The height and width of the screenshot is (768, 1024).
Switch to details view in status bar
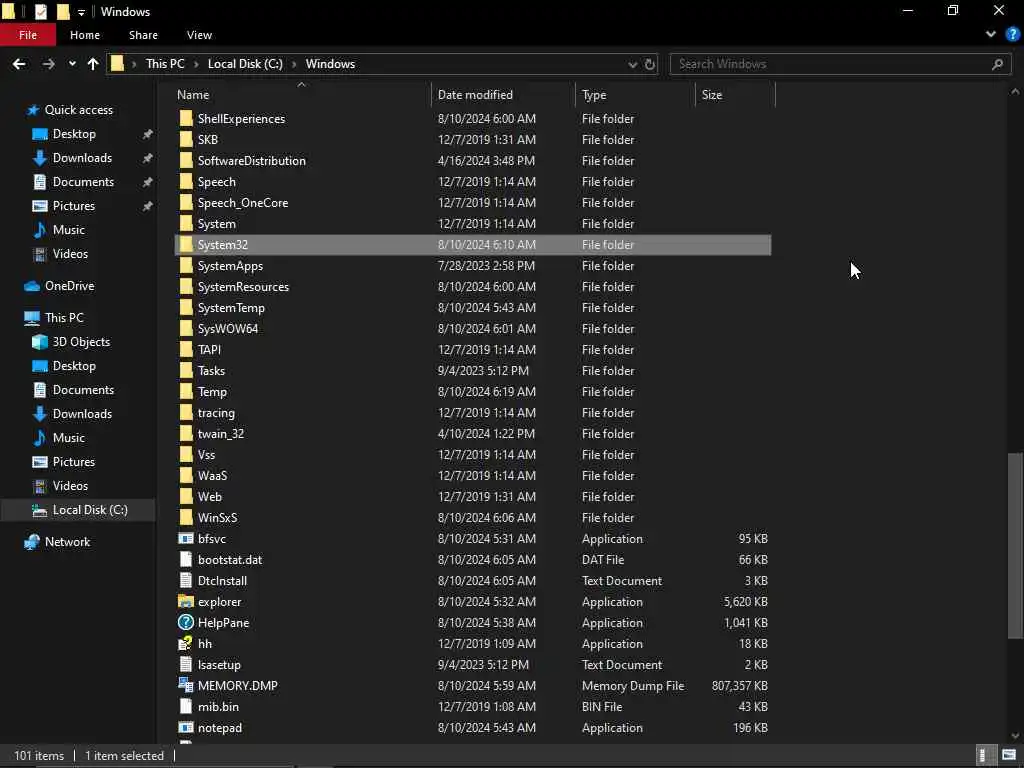[983, 756]
